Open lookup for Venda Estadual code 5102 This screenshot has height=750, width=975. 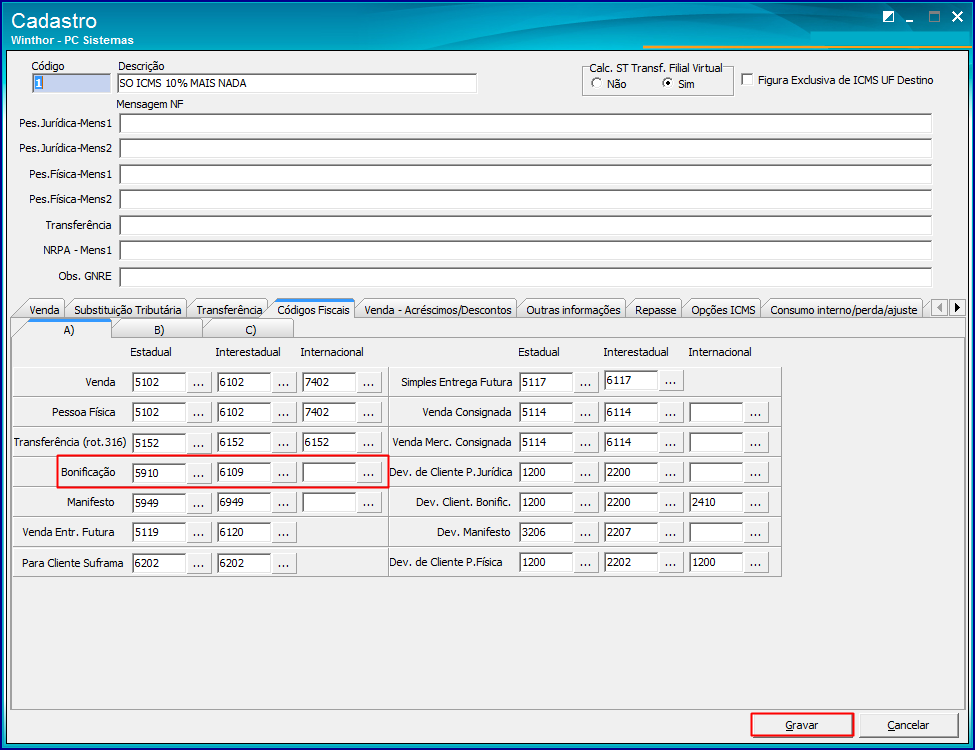coord(198,382)
